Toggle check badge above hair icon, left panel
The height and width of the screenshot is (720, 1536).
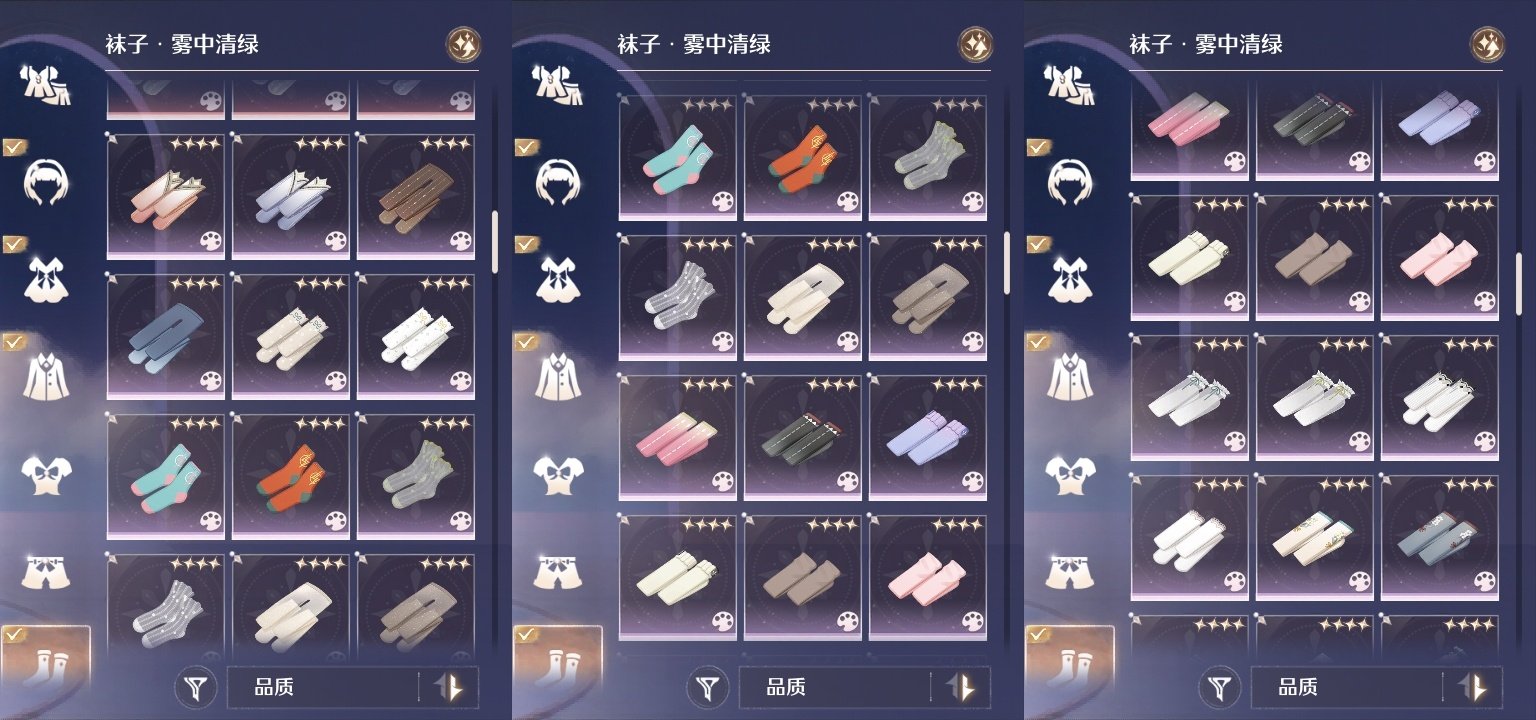[14, 147]
